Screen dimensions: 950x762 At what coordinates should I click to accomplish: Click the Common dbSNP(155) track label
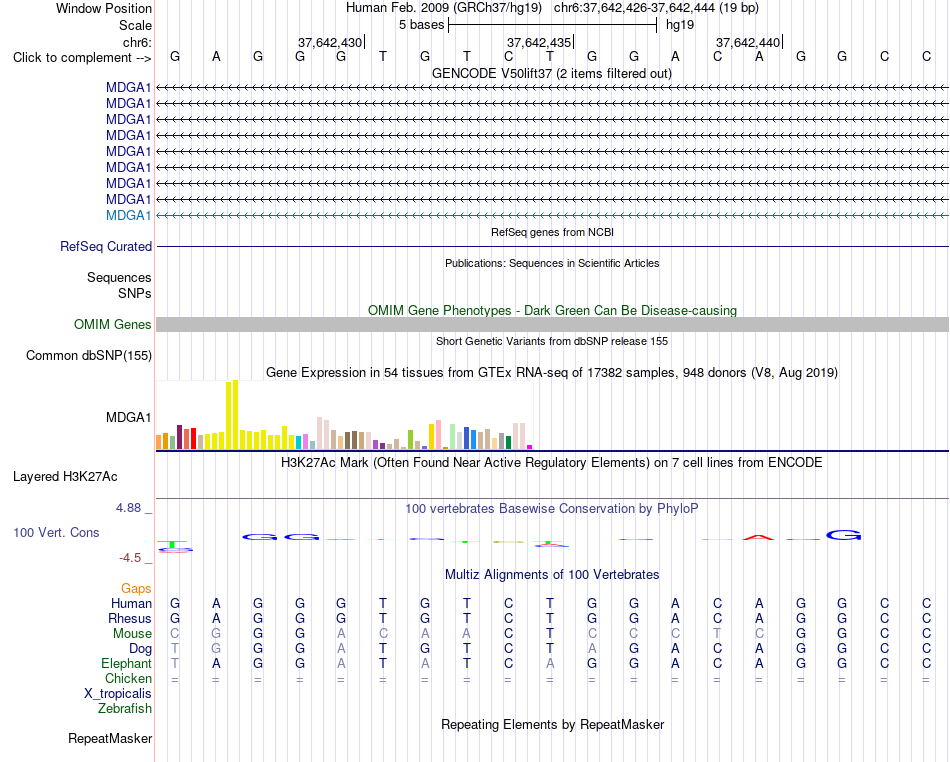coord(89,356)
